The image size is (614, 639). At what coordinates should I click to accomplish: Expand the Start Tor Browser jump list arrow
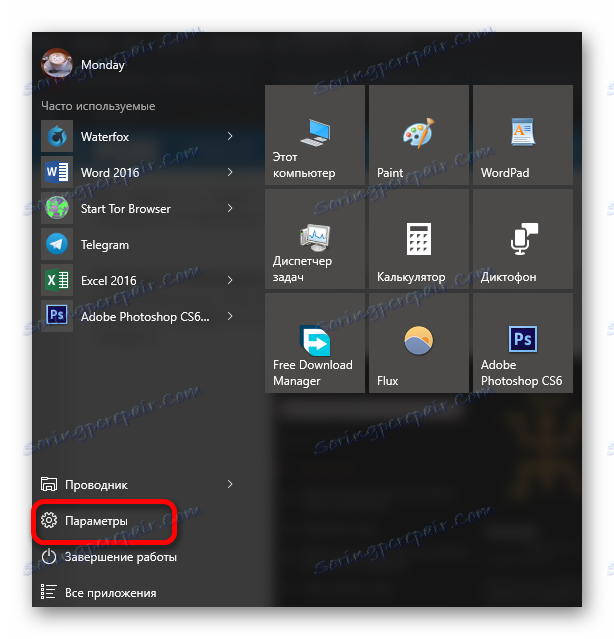(230, 208)
